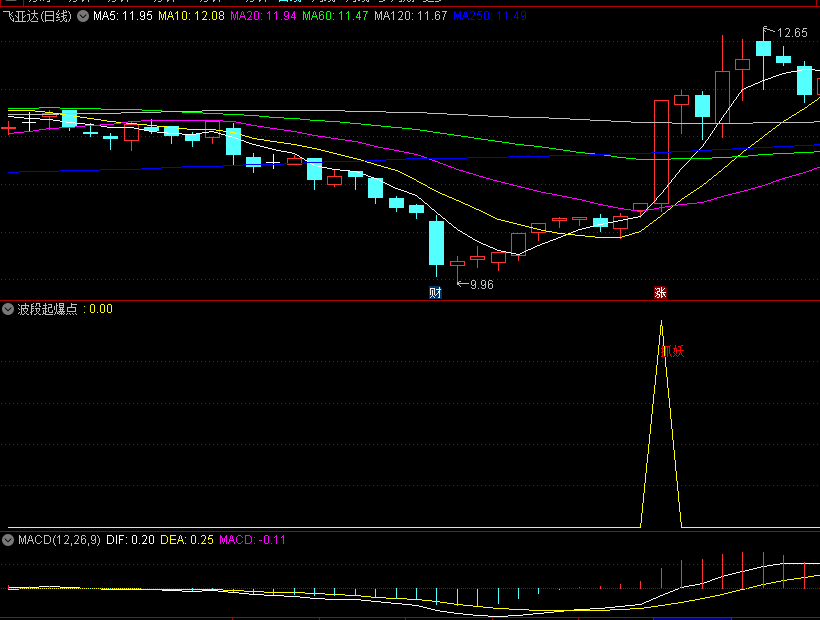Click the red 涨 limit-up marker icon

click(660, 293)
